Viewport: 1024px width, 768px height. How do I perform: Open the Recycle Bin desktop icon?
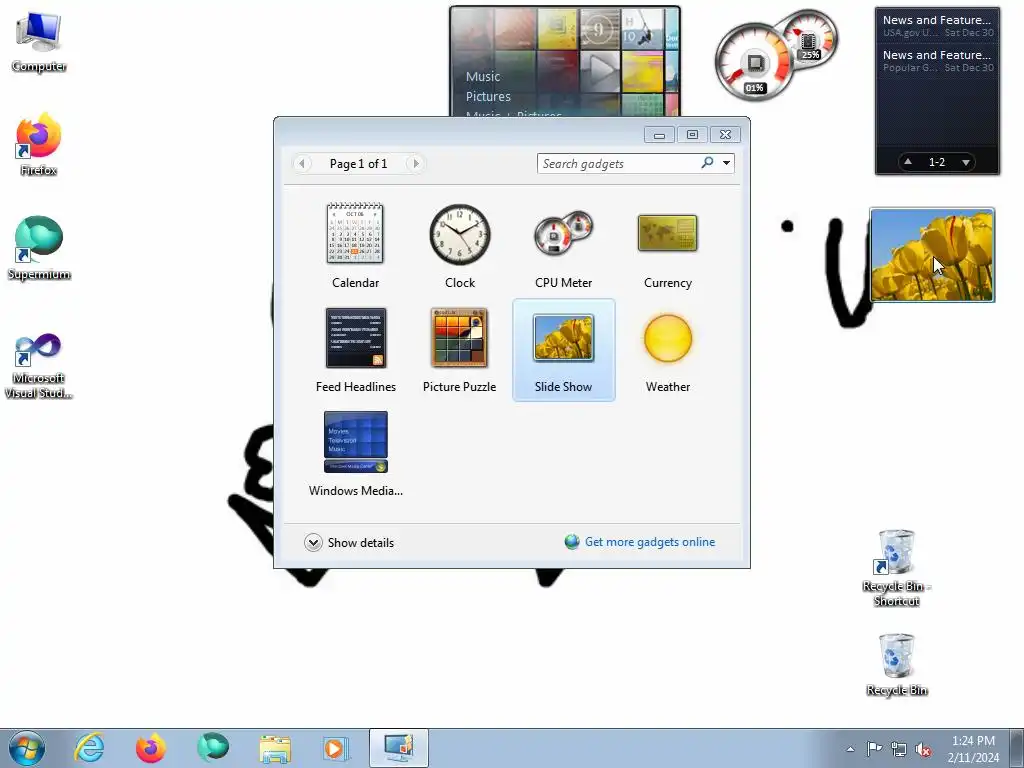coord(896,665)
